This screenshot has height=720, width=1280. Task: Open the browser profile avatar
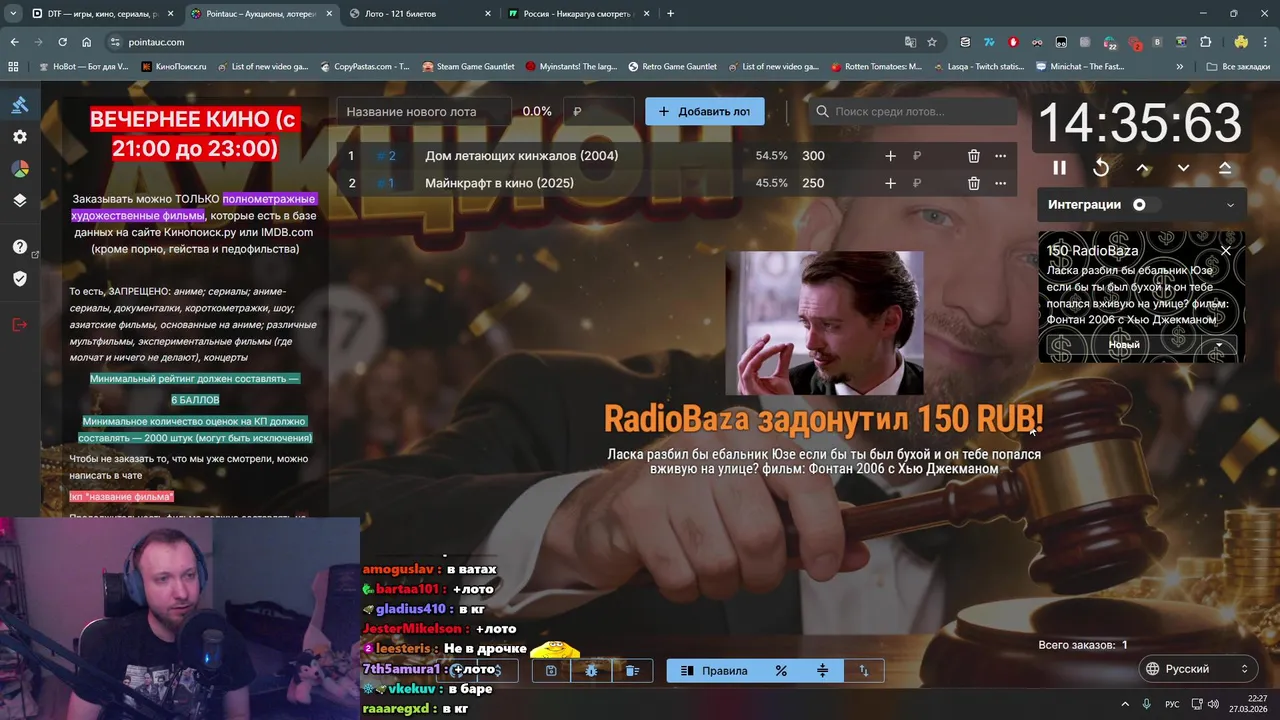pos(1241,42)
